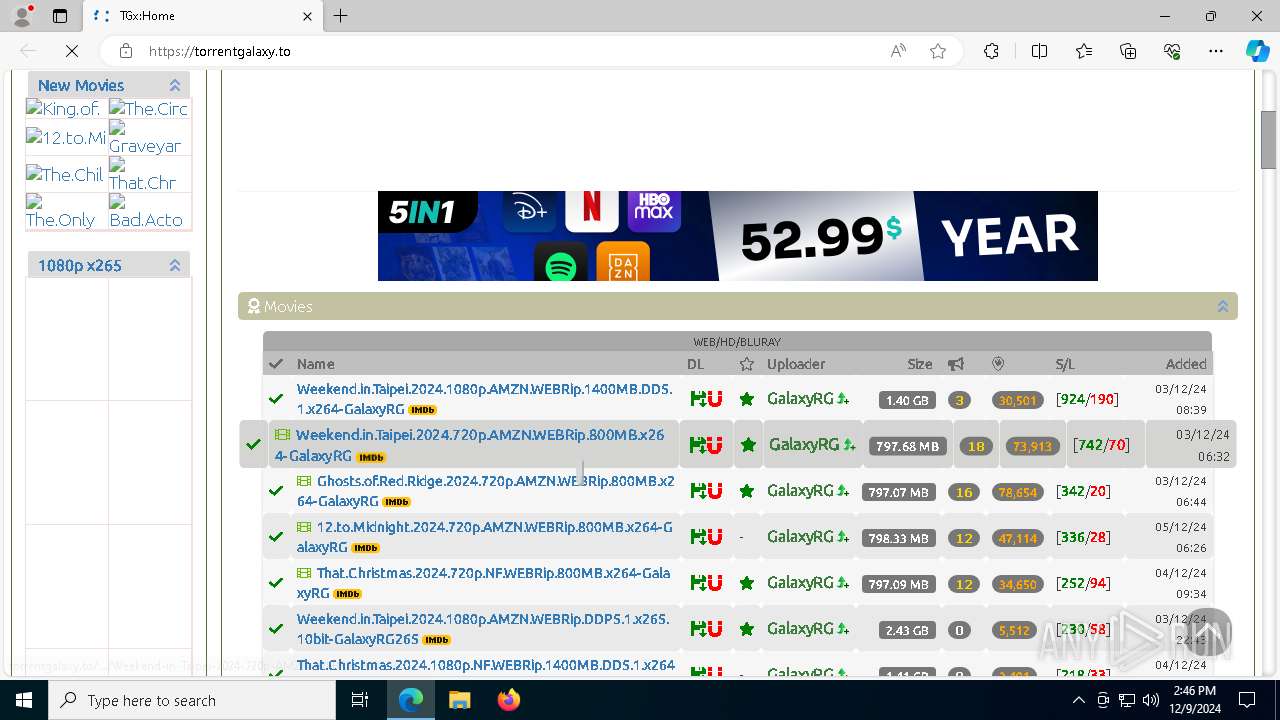Open Edge browser extensions menu

click(991, 51)
